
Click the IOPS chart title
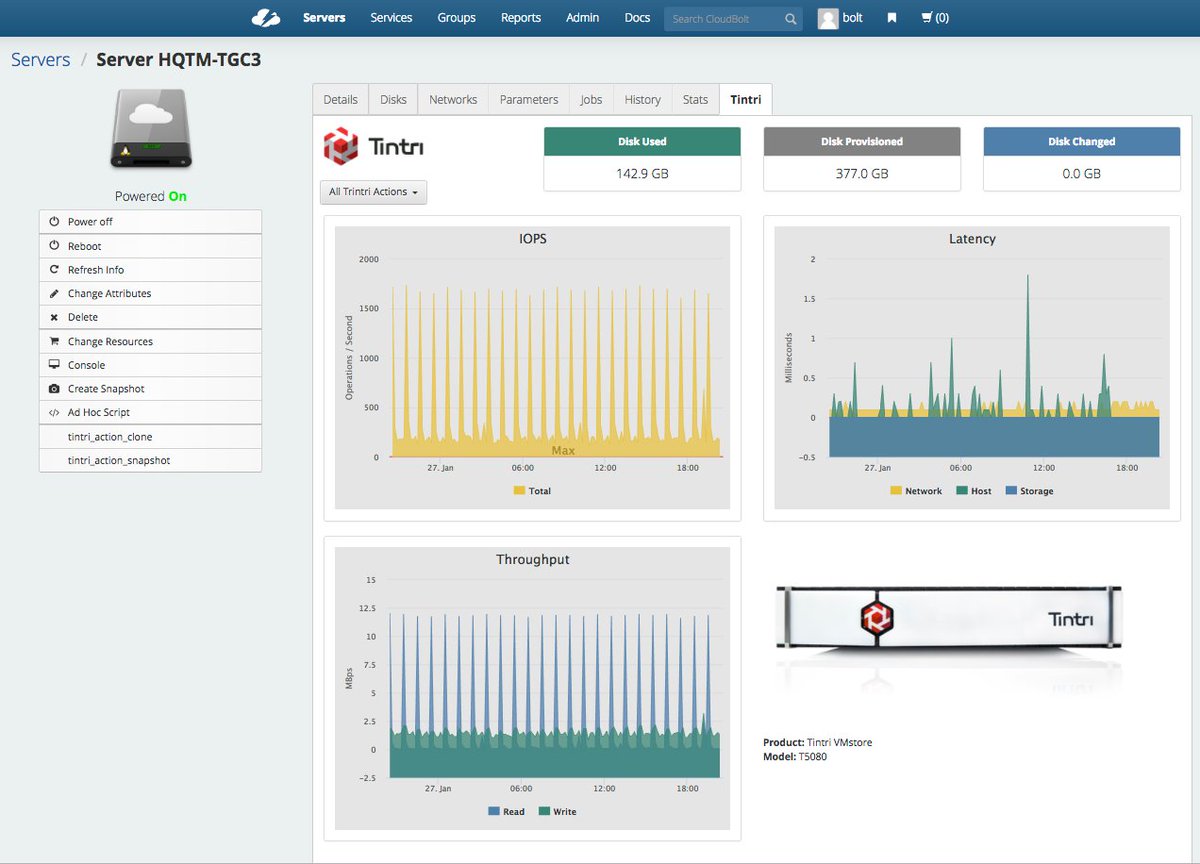pos(532,239)
